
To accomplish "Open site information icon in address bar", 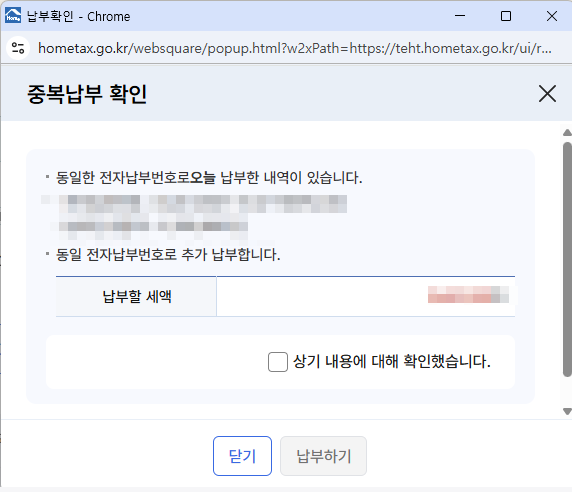I will point(18,48).
